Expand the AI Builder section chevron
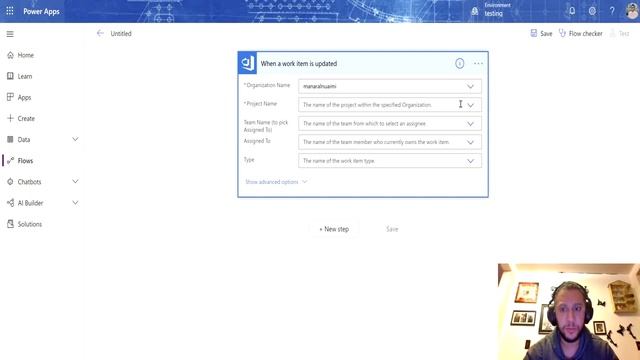The height and width of the screenshot is (360, 640). [76, 202]
